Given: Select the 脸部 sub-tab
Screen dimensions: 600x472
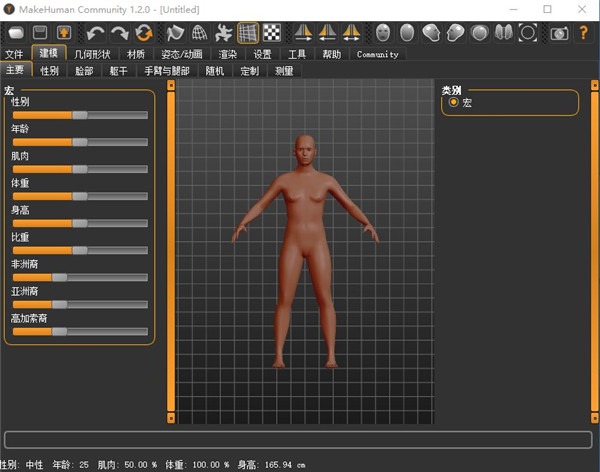Looking at the screenshot, I should pos(84,71).
